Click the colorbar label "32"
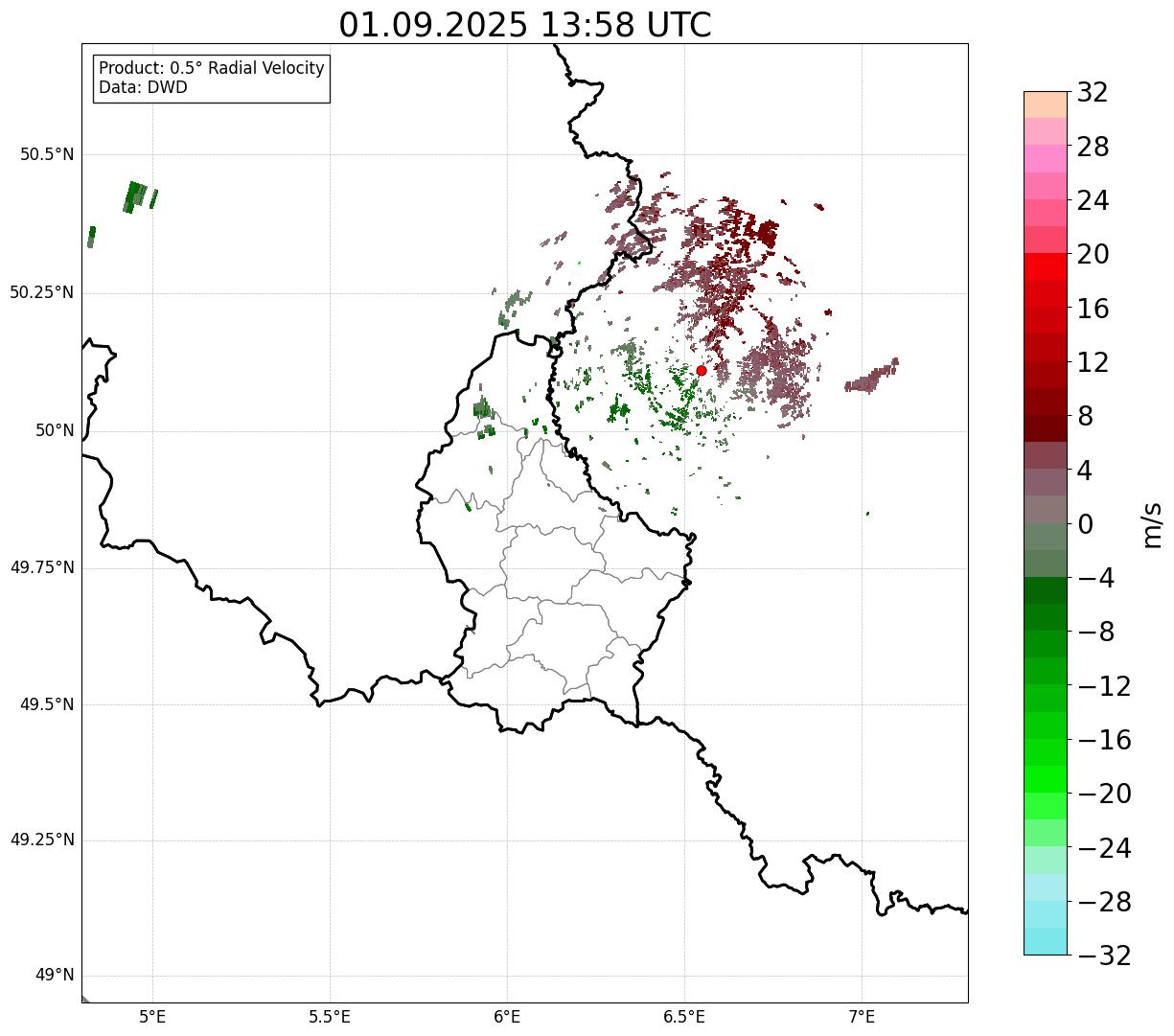1174x1036 pixels. click(x=1093, y=92)
